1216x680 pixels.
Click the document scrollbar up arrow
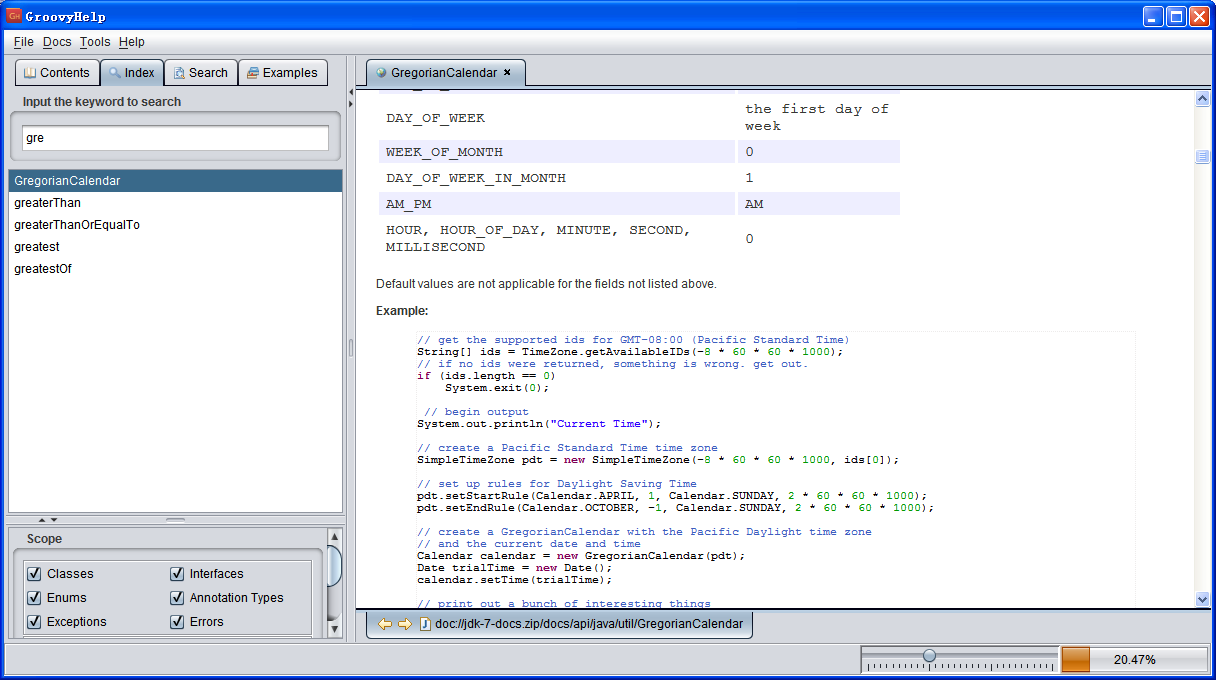coord(1202,98)
